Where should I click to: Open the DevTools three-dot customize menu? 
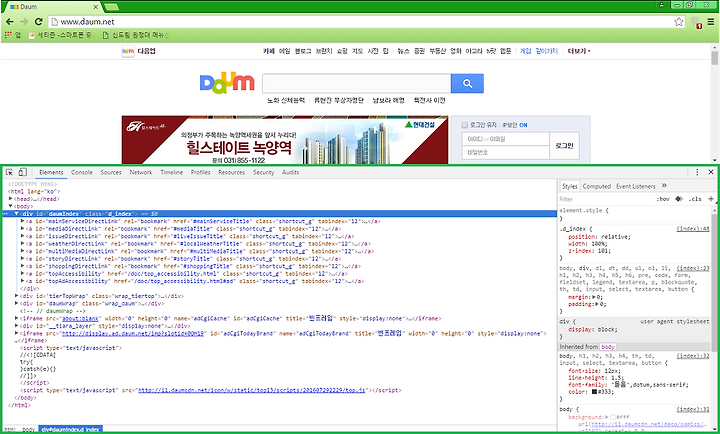point(697,172)
